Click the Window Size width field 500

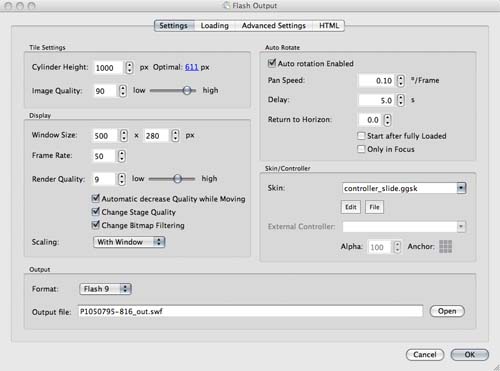point(104,136)
